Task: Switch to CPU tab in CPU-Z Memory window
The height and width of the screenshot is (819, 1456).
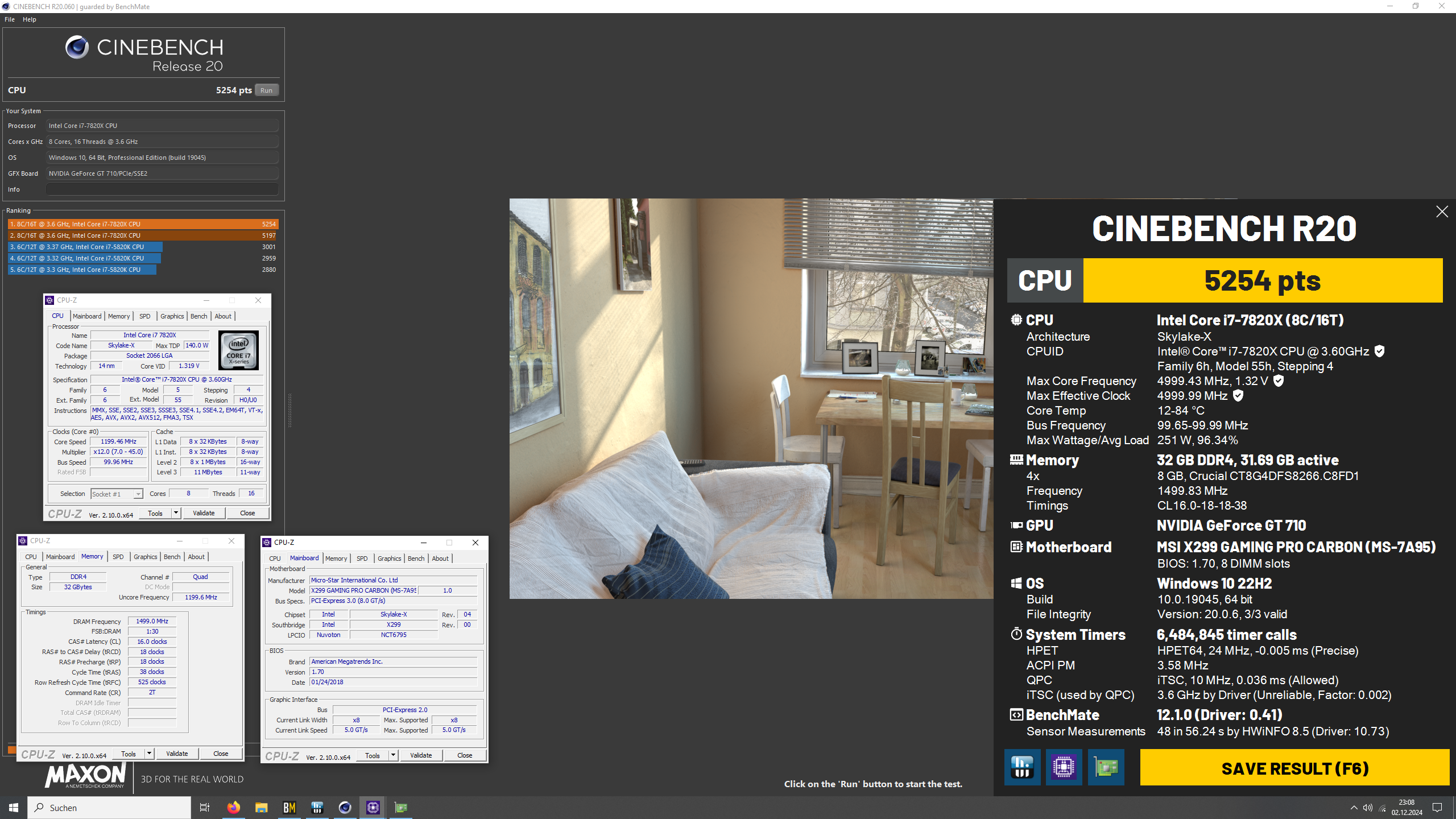Action: tap(31, 557)
